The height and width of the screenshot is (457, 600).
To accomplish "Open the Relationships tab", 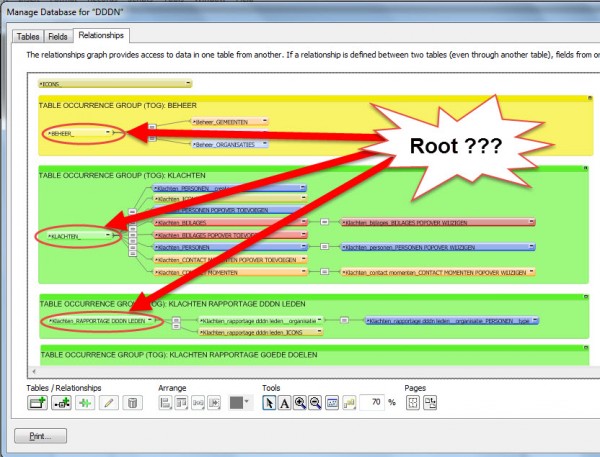I will [x=102, y=37].
